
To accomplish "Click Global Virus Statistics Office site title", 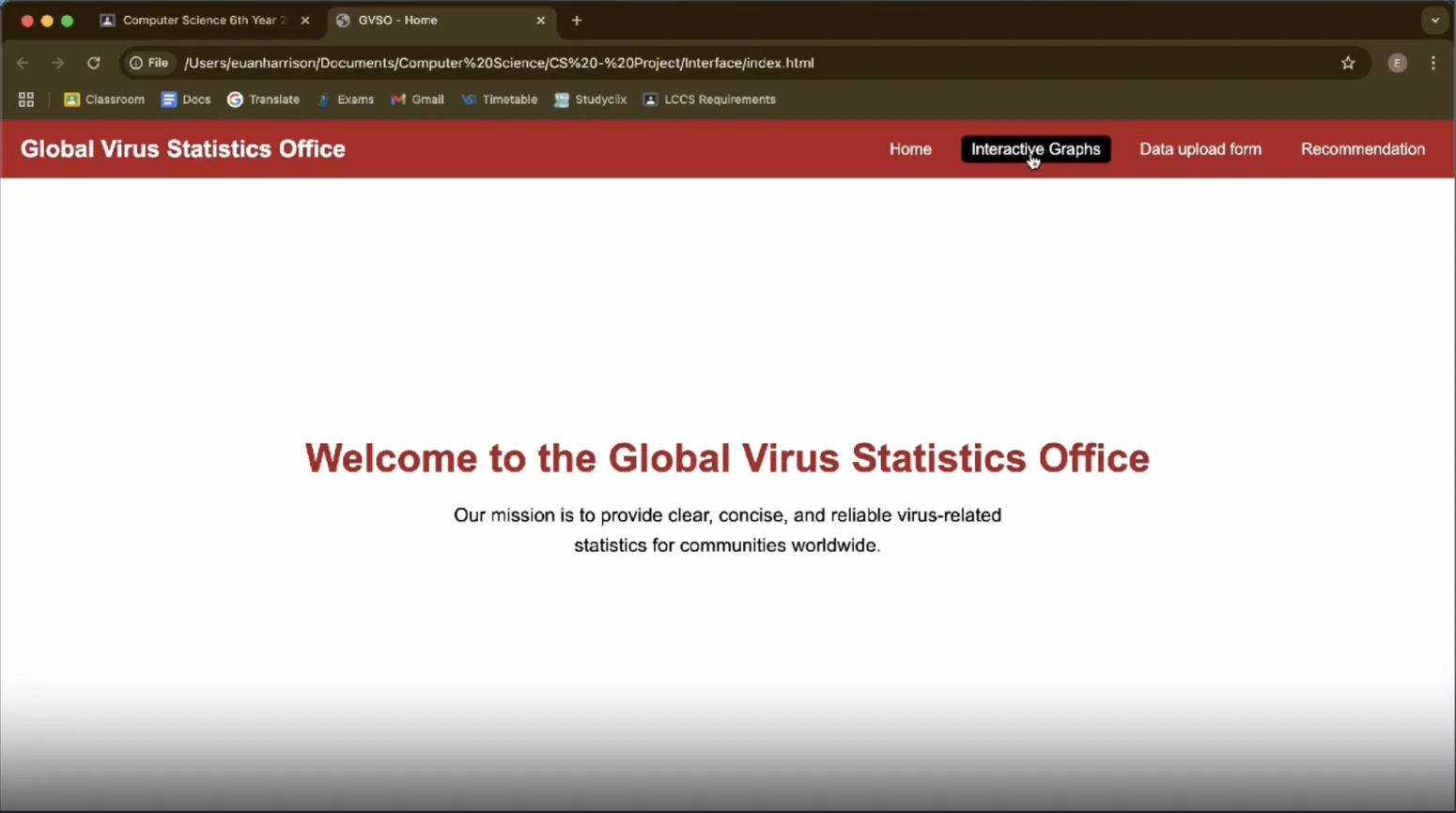I will [183, 149].
